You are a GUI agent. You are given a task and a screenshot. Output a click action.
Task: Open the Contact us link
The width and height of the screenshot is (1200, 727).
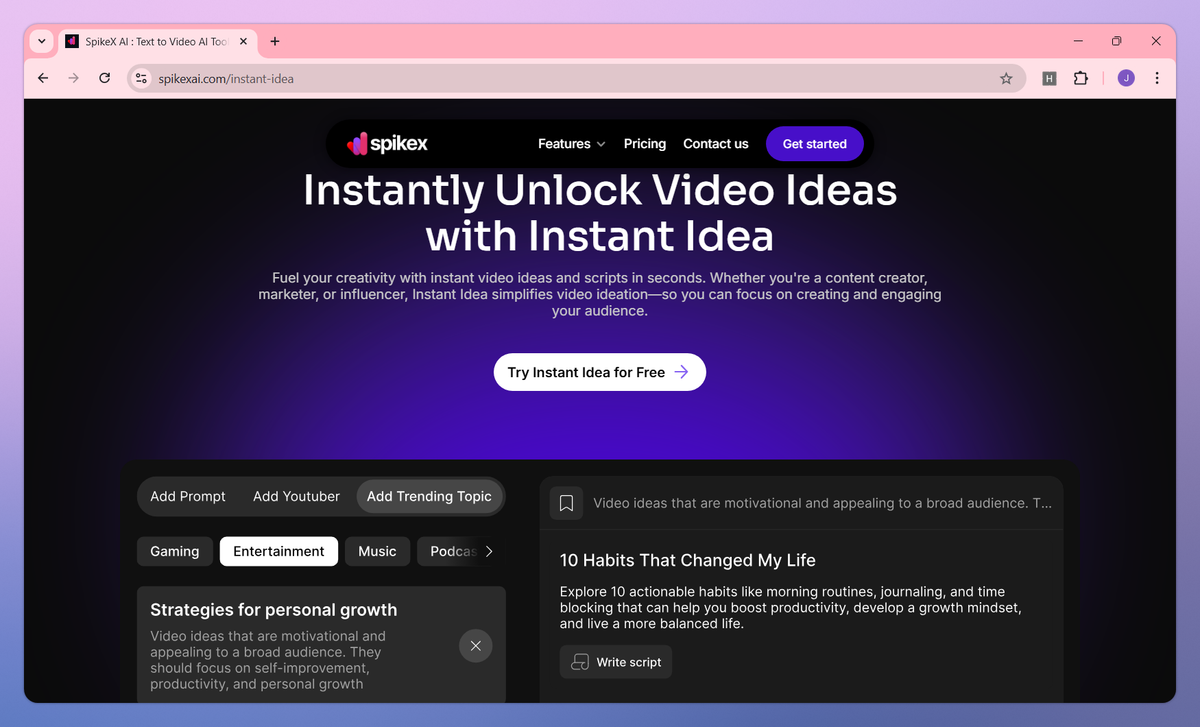pyautogui.click(x=716, y=144)
